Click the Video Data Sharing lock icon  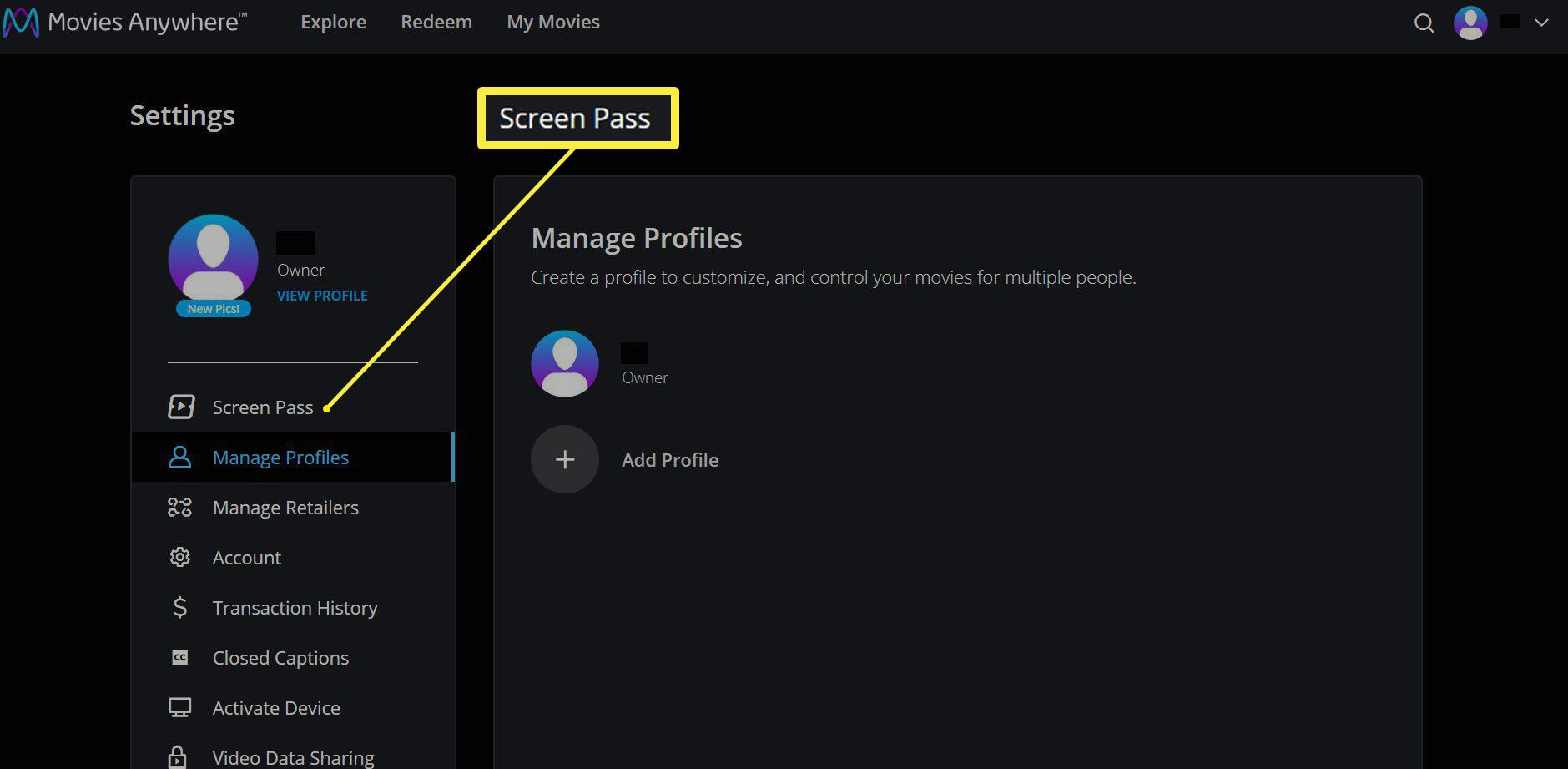[x=177, y=756]
